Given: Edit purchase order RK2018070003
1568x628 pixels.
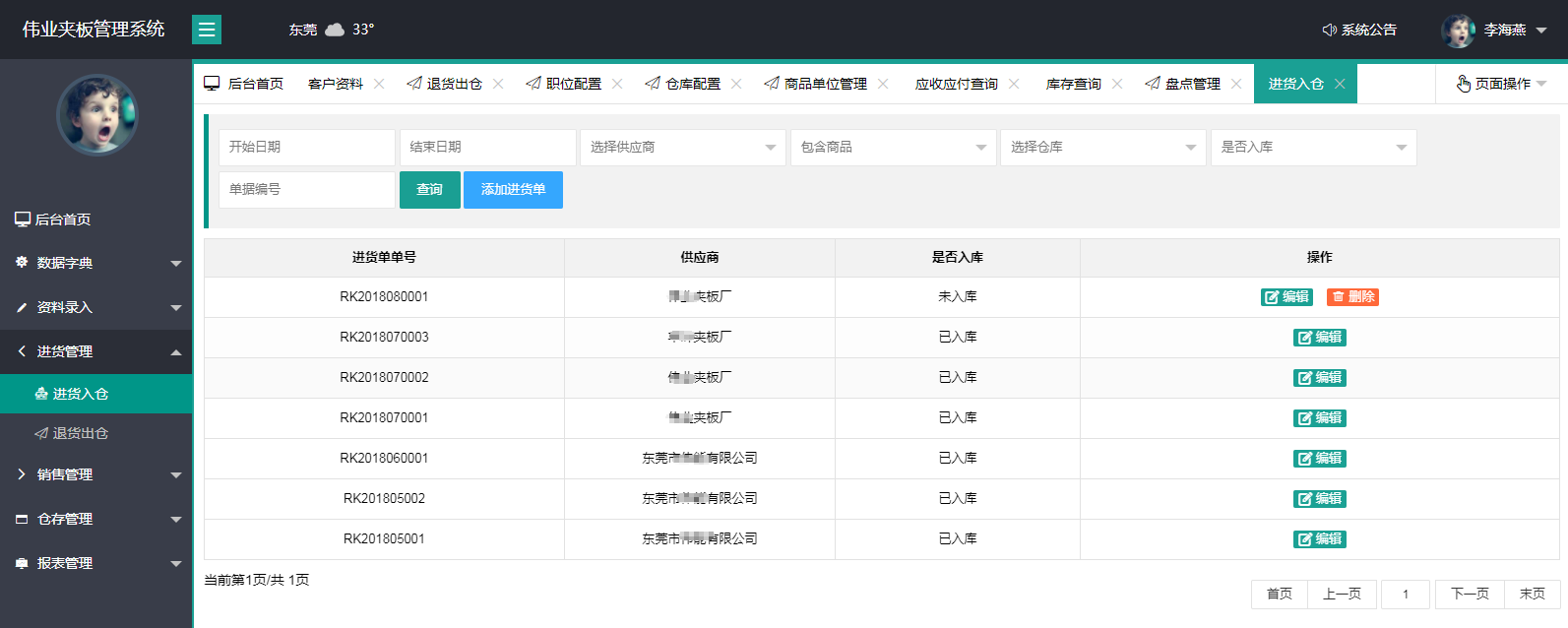Looking at the screenshot, I should pyautogui.click(x=1319, y=338).
